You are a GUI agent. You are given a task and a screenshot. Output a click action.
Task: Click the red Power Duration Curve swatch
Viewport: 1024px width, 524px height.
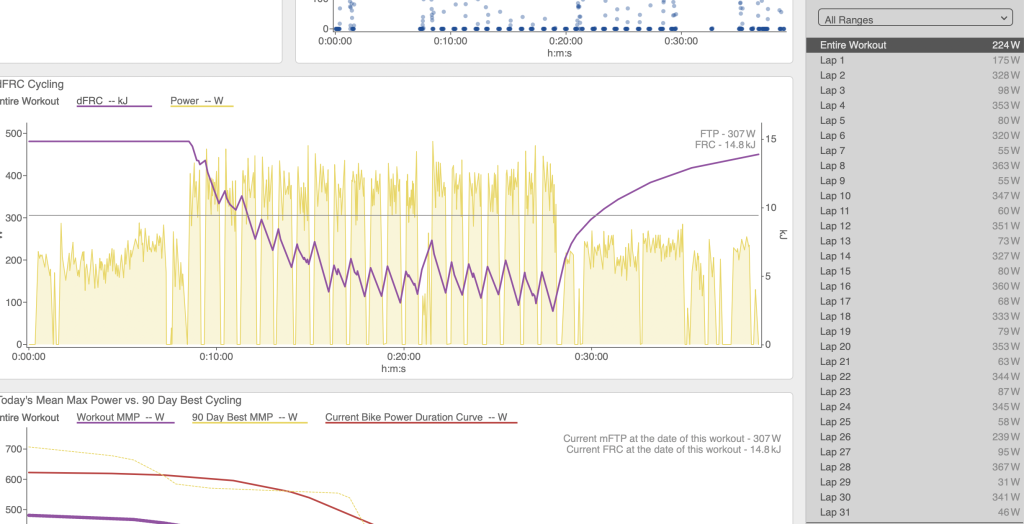point(421,423)
